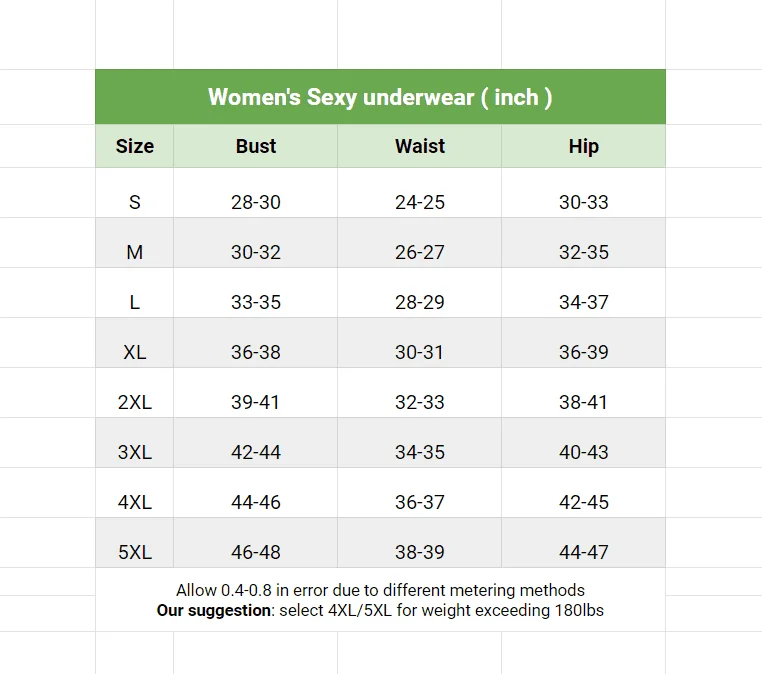The image size is (762, 674).
Task: Click the Our suggestion note below the table
Action: 380,610
